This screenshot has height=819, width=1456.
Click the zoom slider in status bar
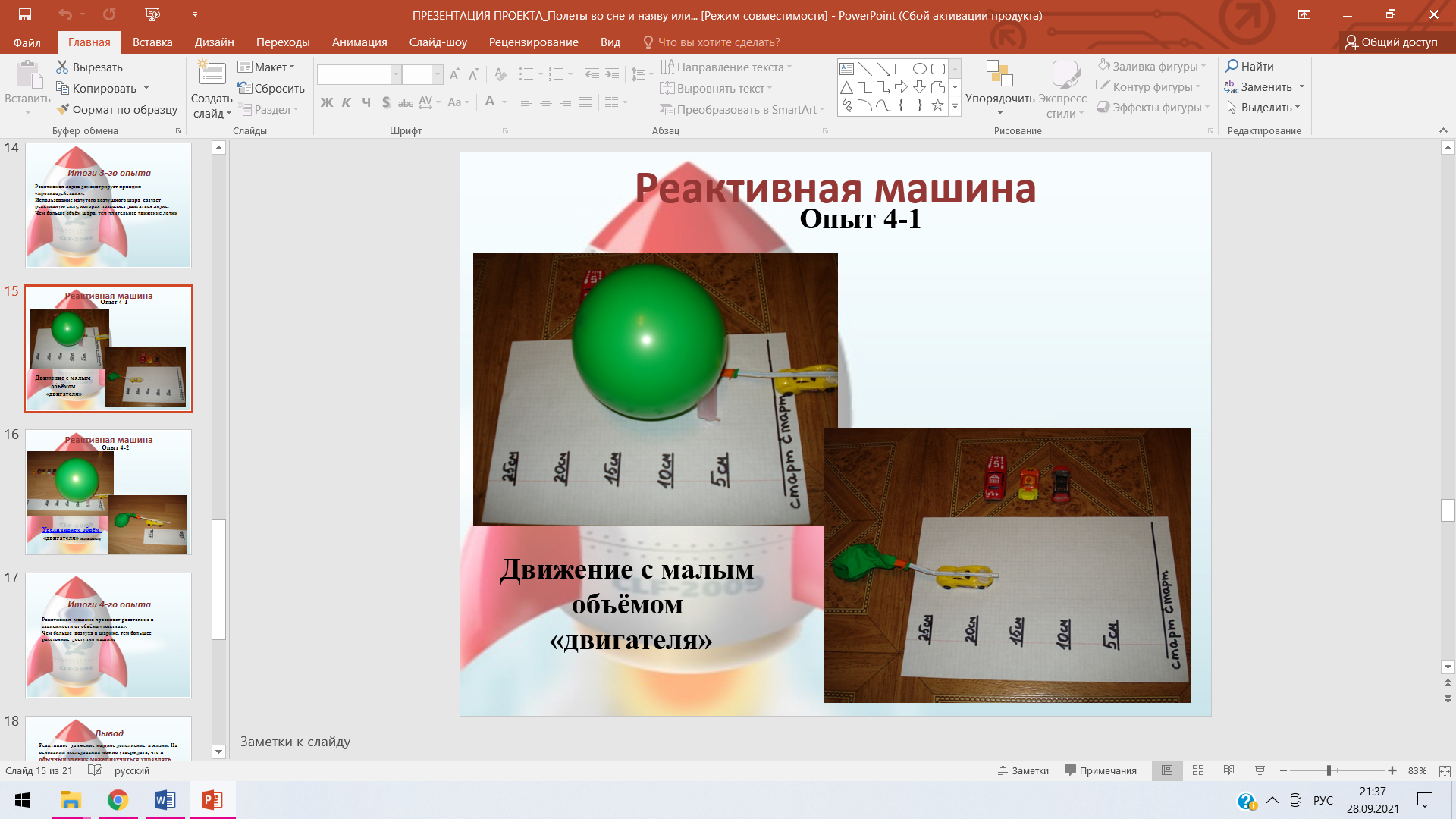[x=1329, y=770]
